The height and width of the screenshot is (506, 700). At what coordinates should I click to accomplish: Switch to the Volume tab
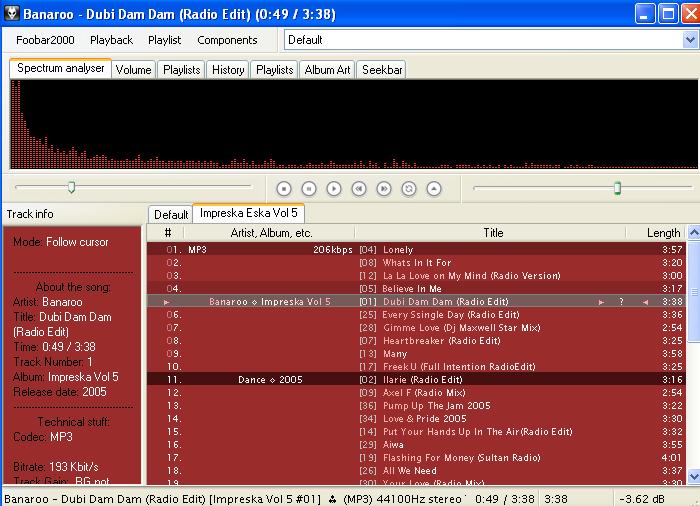coord(133,70)
